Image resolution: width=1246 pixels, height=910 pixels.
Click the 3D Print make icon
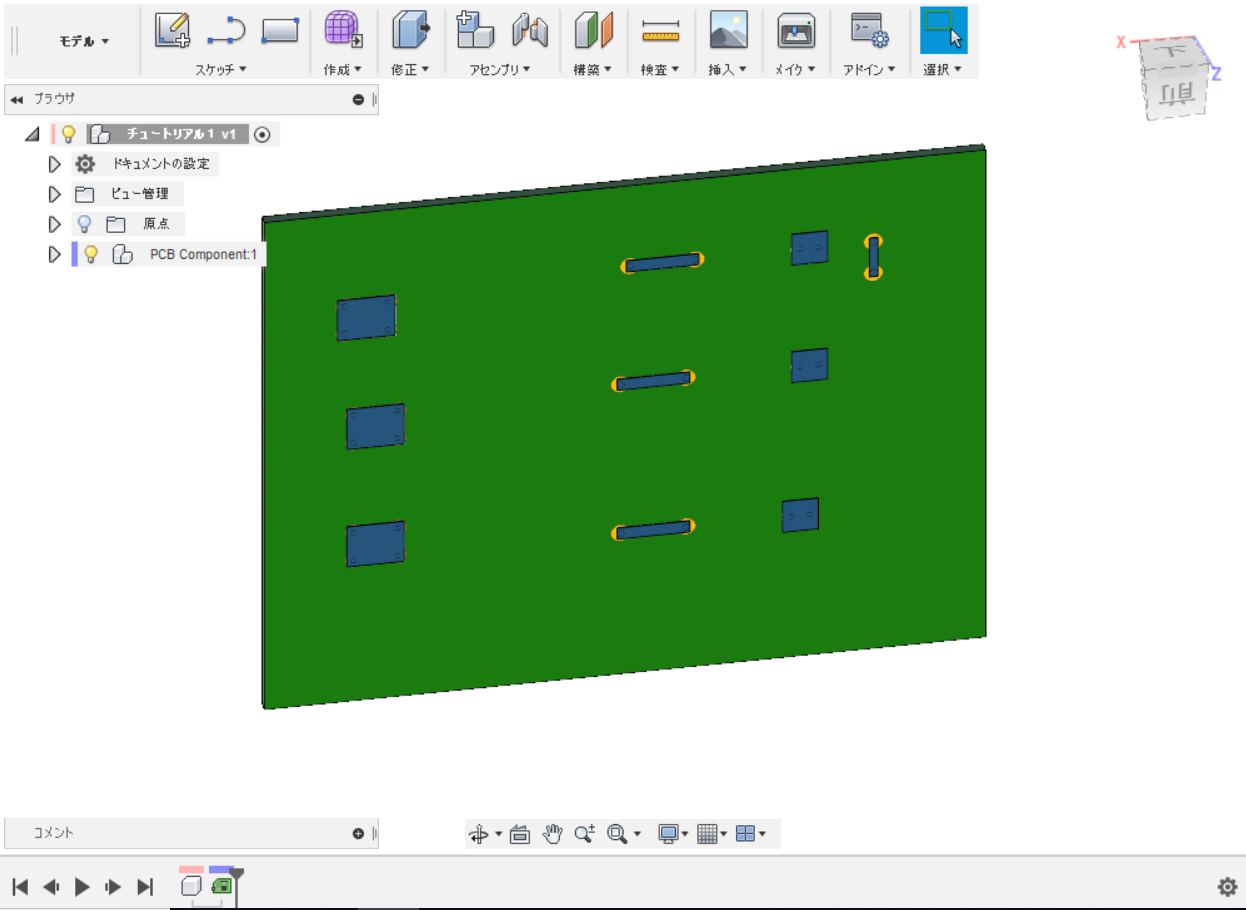(796, 32)
